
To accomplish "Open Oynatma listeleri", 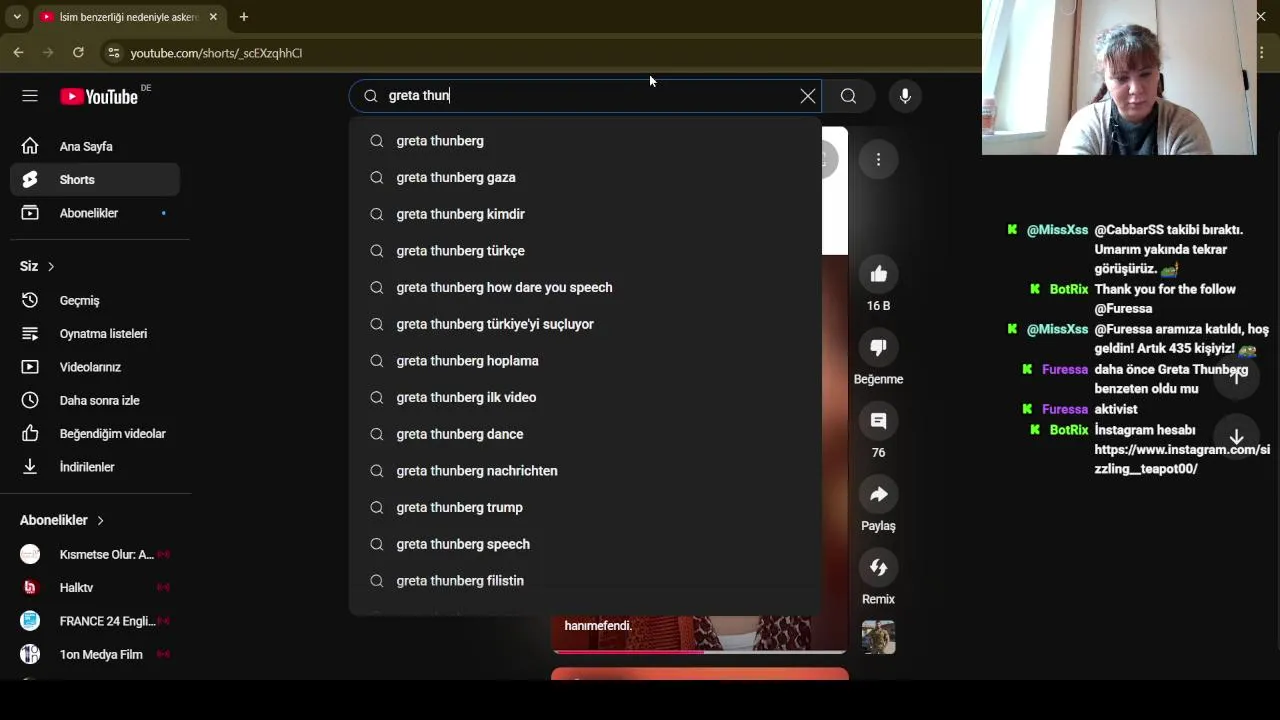I will tap(95, 334).
